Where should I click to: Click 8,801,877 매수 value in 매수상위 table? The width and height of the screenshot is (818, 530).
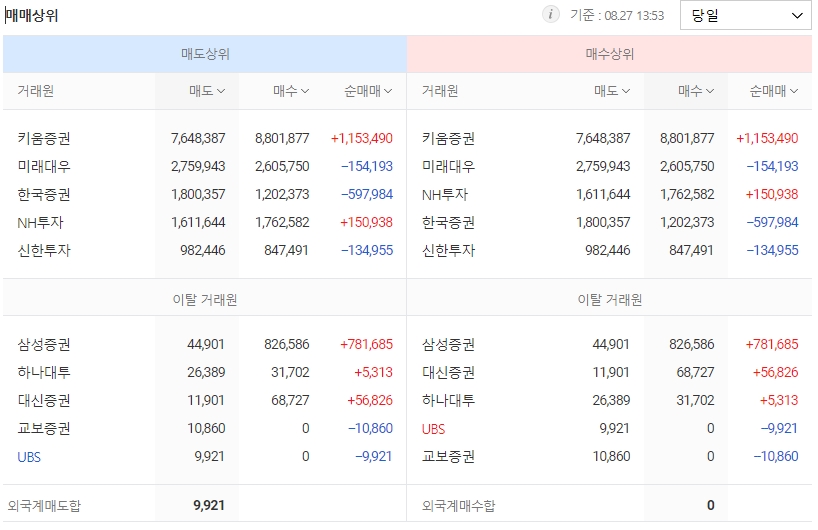coord(687,138)
